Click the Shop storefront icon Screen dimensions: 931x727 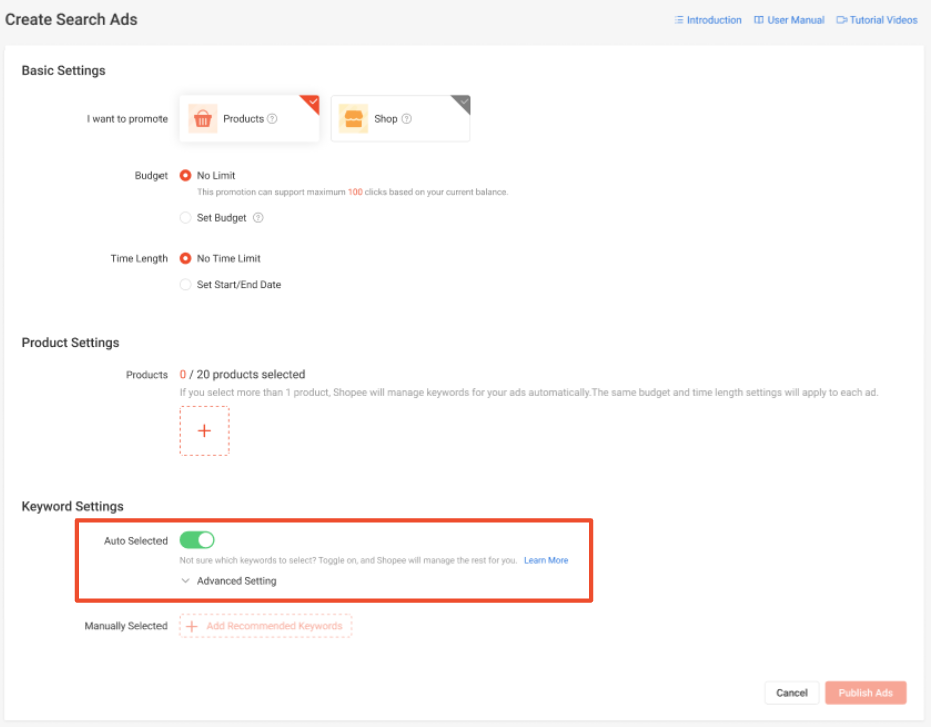pos(353,119)
